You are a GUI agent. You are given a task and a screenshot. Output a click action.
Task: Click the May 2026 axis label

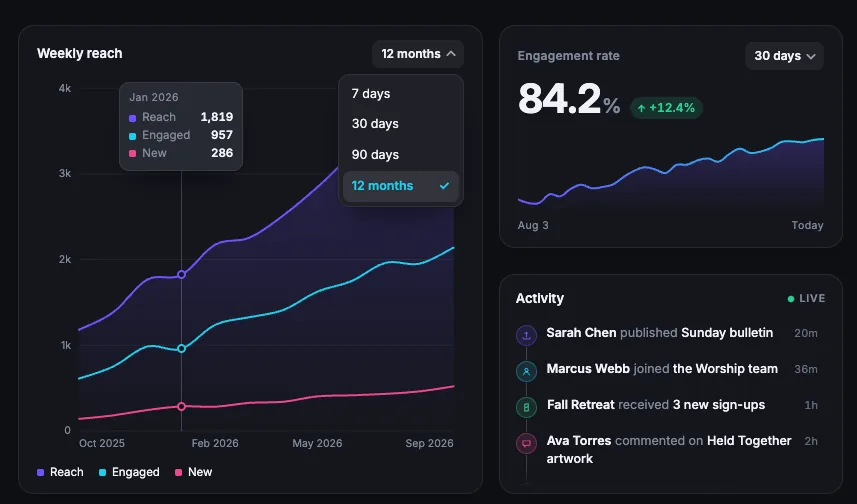tap(317, 443)
